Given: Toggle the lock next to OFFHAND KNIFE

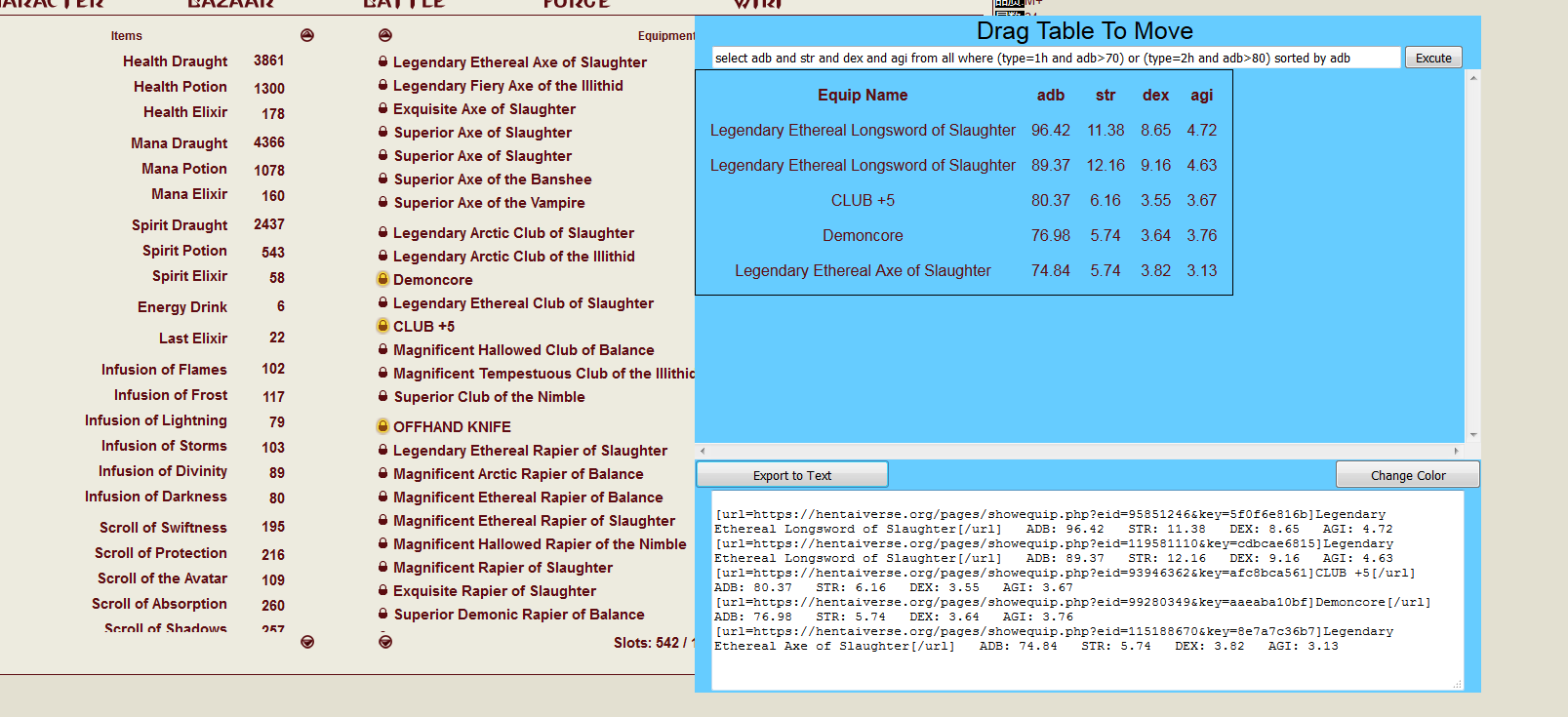Looking at the screenshot, I should click(383, 426).
